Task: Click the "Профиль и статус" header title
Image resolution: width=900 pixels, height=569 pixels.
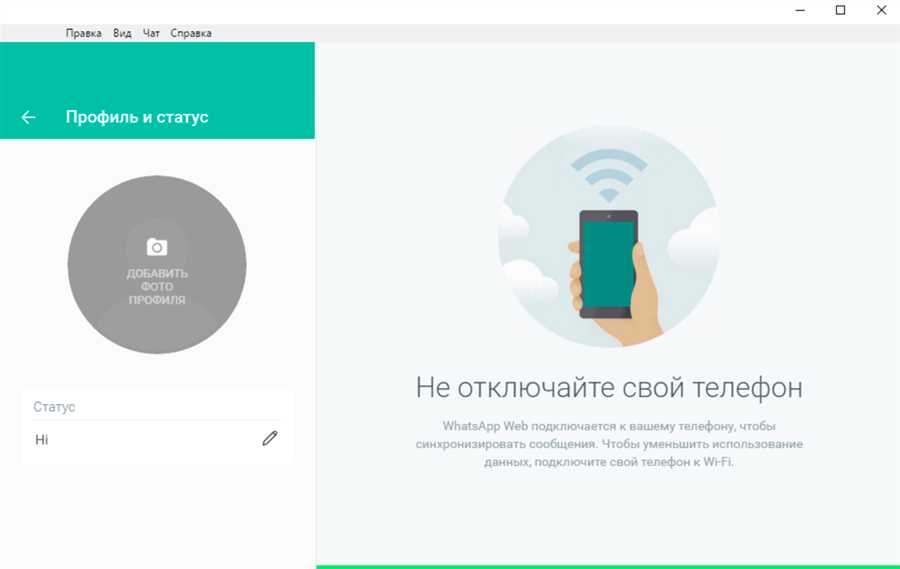Action: [x=137, y=117]
